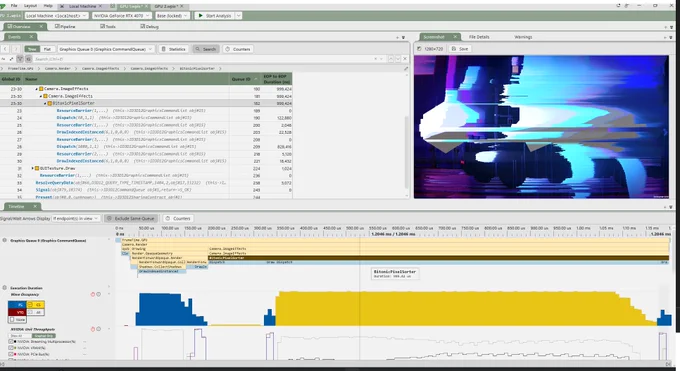Go forward with the right arrow in Events

(x=16, y=49)
